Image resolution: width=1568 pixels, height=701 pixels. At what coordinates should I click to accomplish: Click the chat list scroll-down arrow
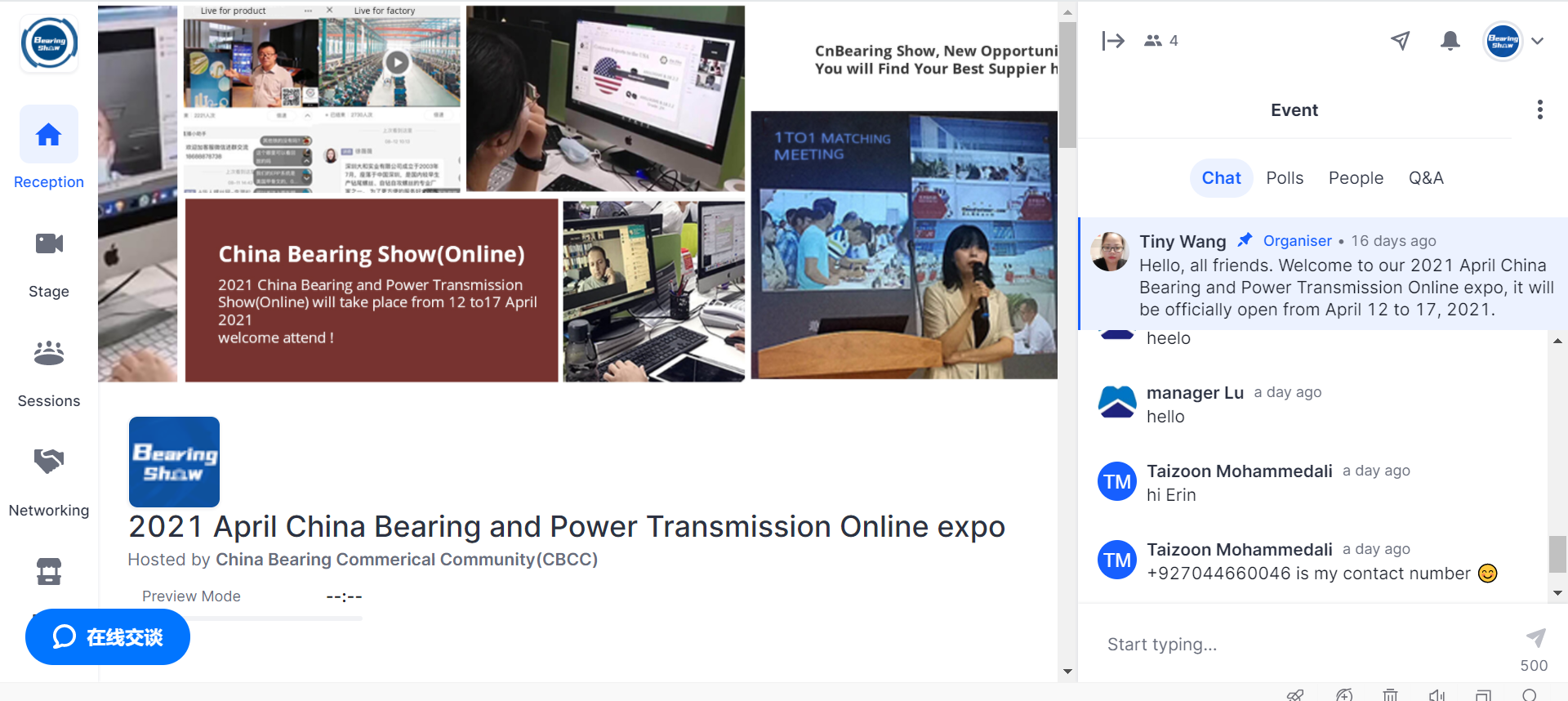(x=1557, y=593)
